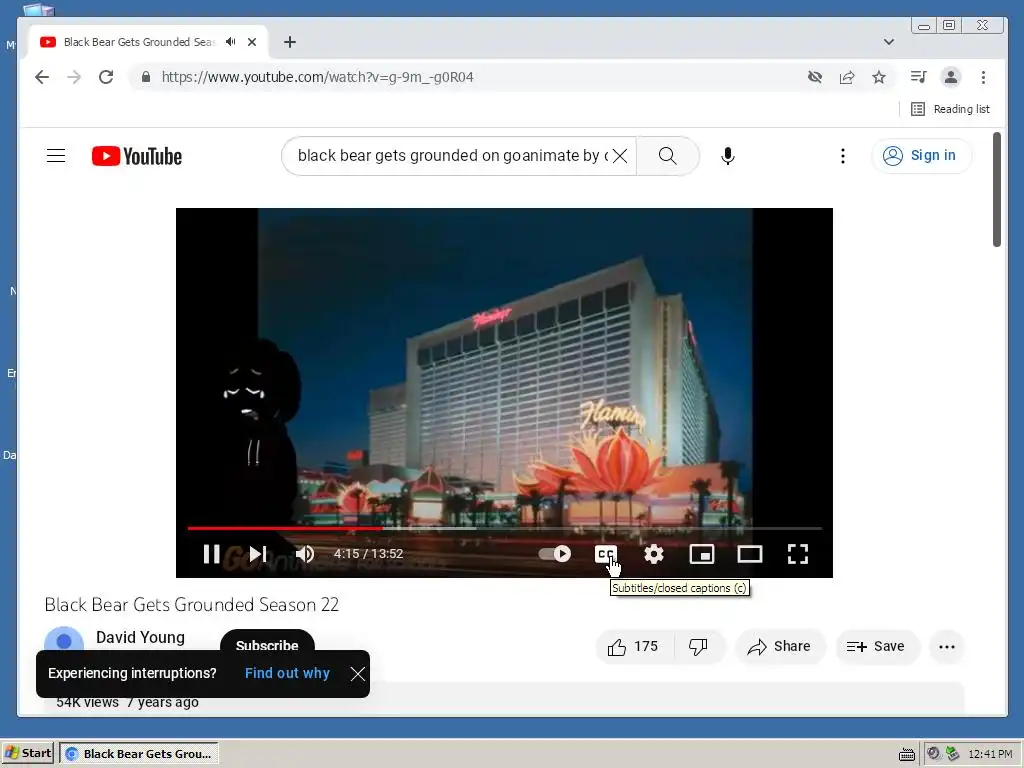Click the 12:41 PM system clock

point(990,754)
